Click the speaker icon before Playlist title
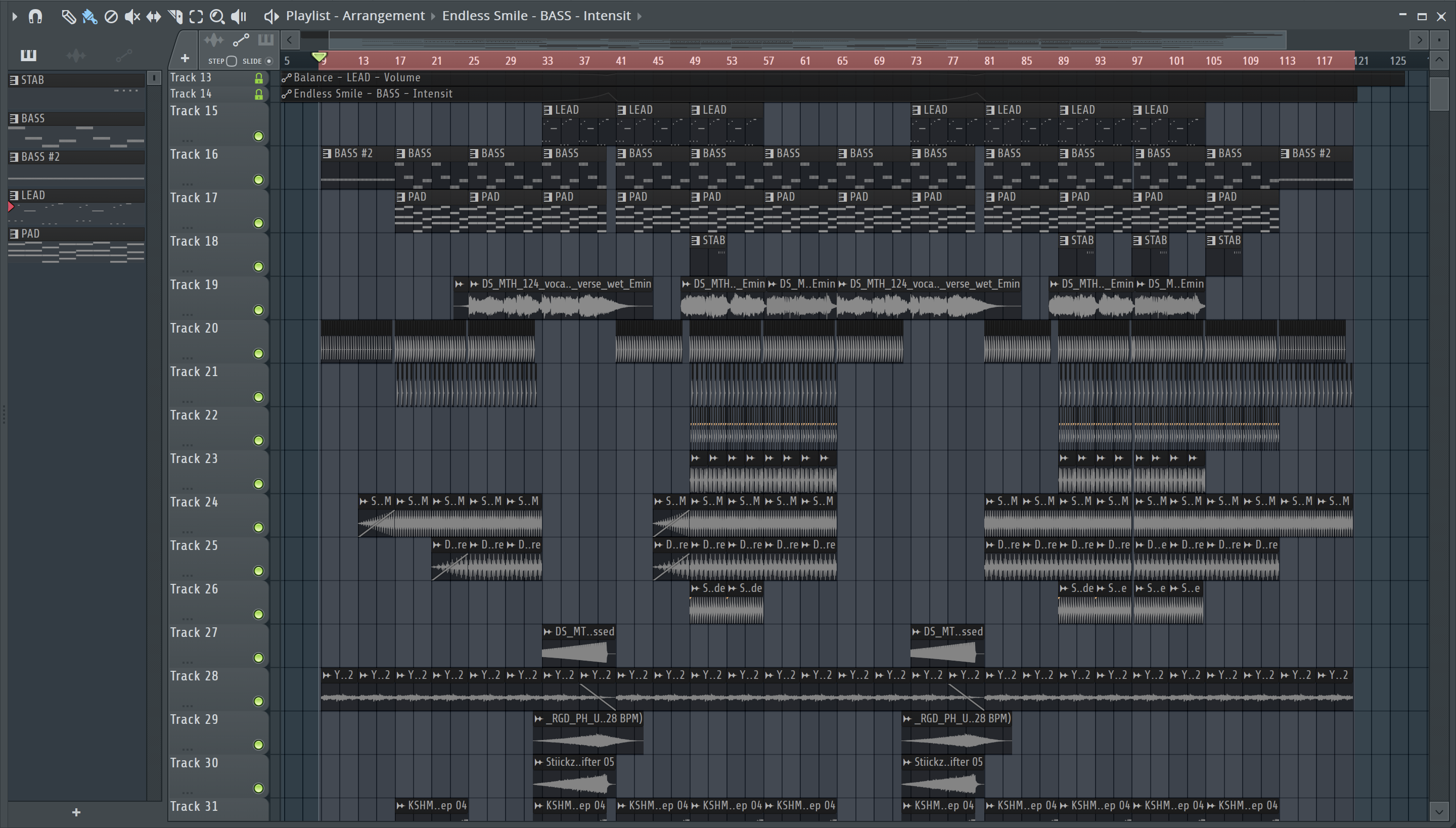Viewport: 1456px width, 828px height. [x=271, y=17]
